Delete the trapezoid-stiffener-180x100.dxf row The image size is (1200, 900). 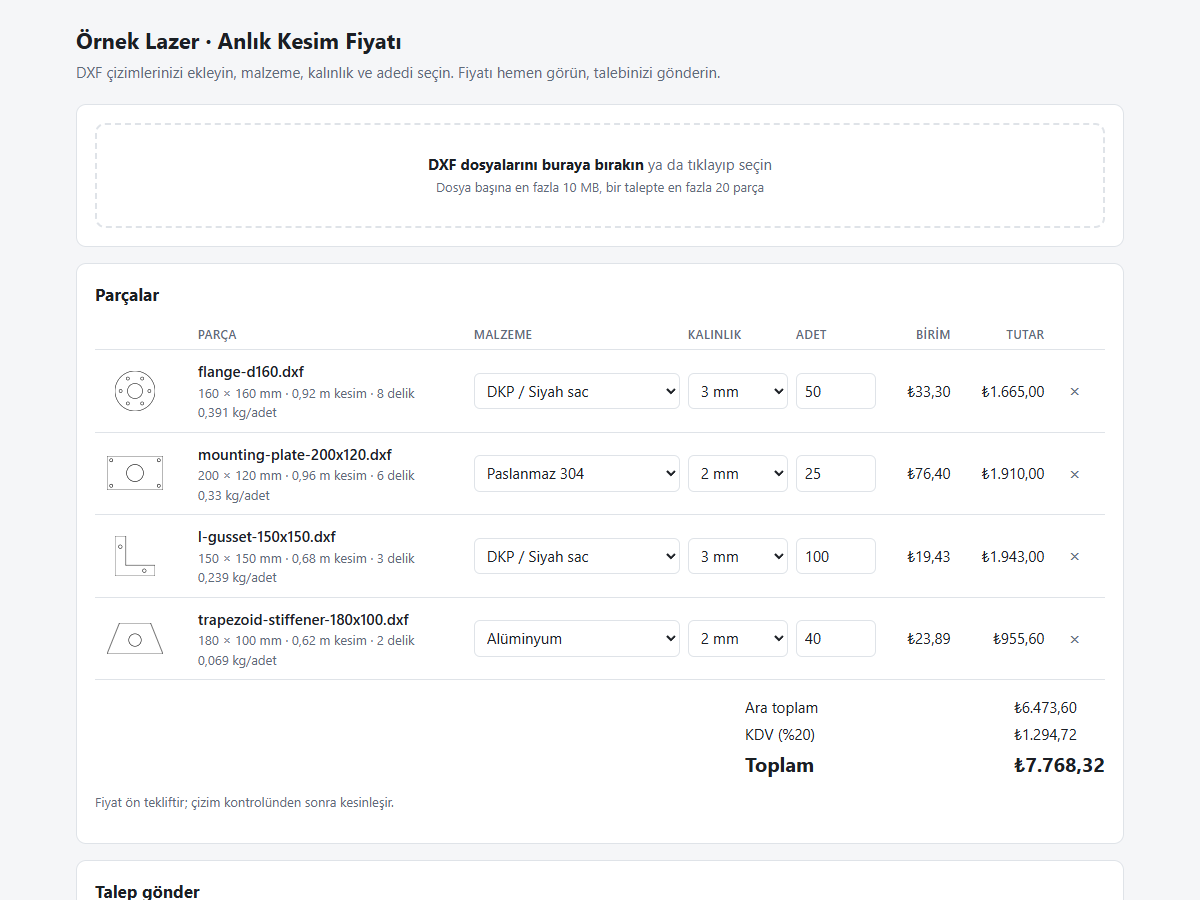[x=1075, y=639]
